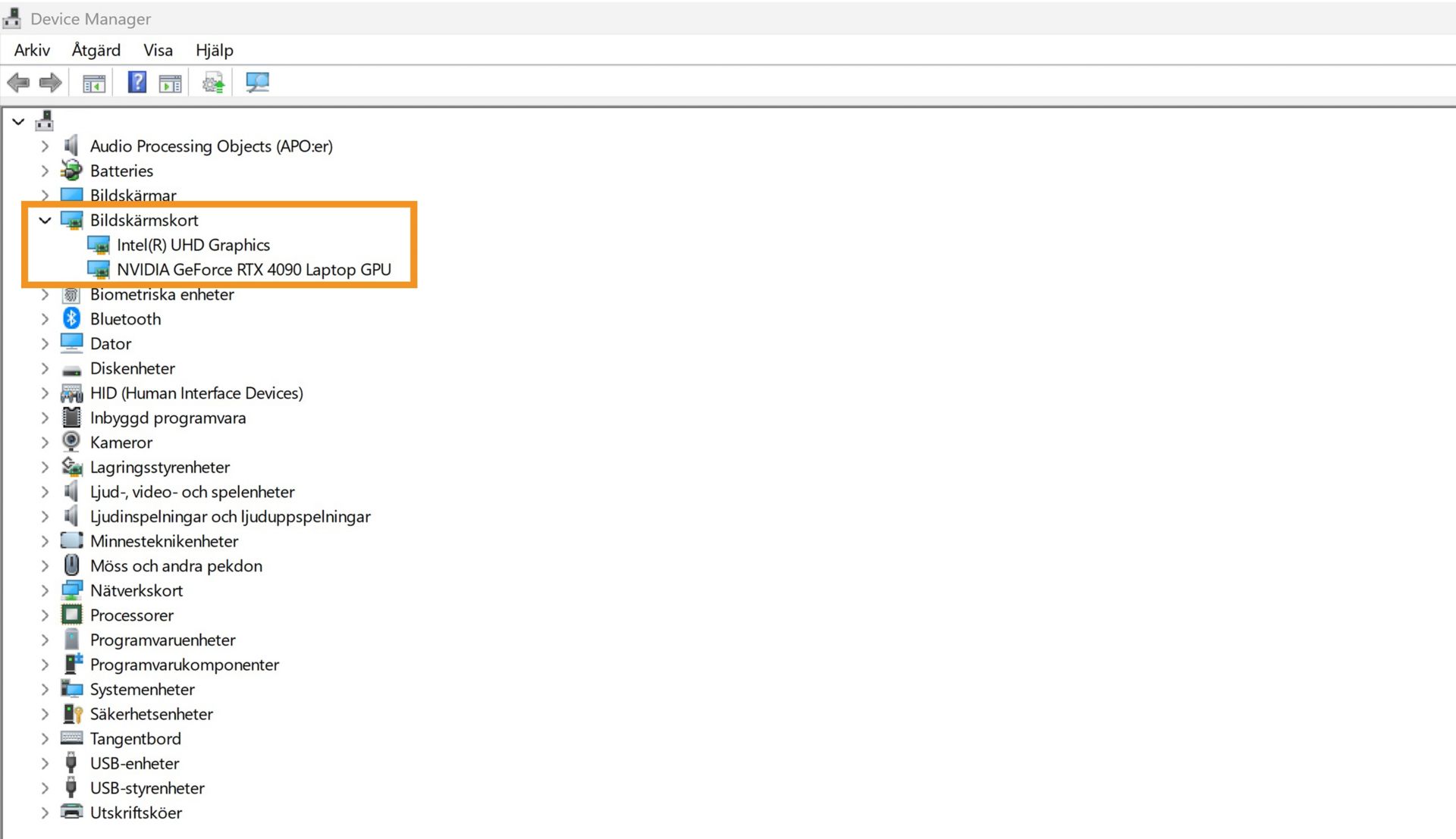Screen dimensions: 1456x839
Task: Click Show/Hide Action Pane toolbar icon
Action: pos(170,83)
